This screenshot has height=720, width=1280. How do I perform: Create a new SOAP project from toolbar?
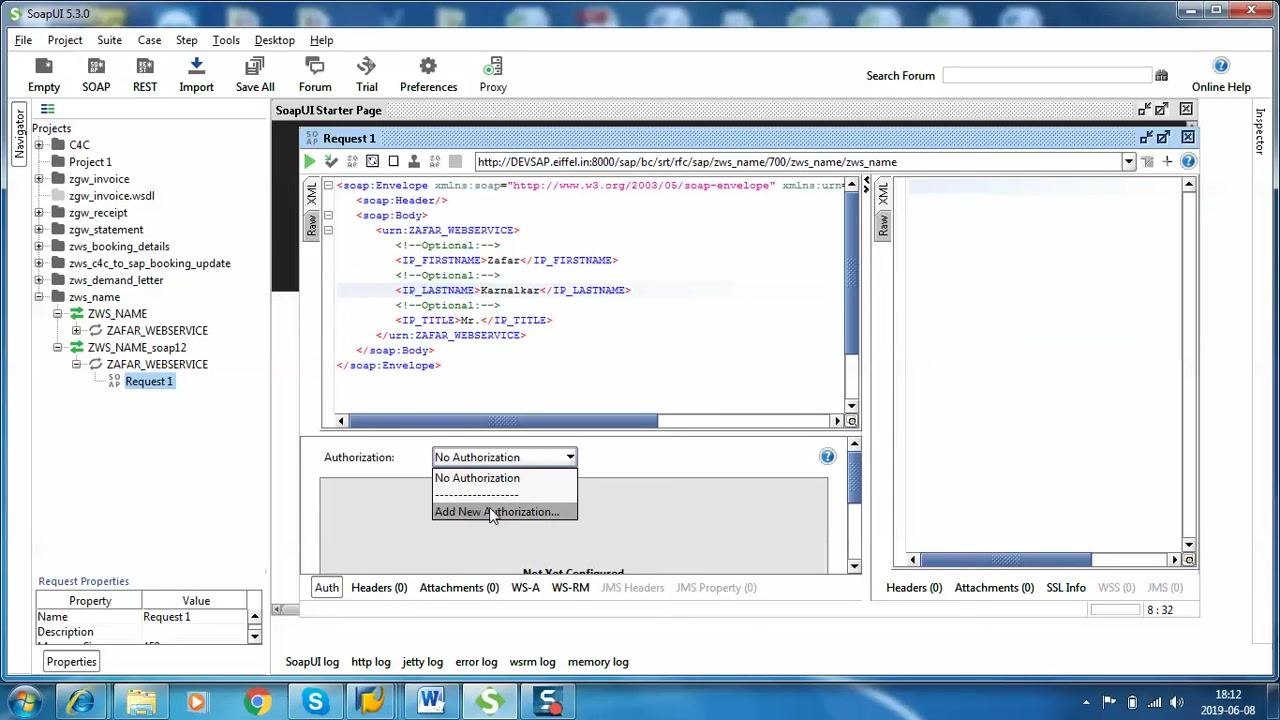coord(96,66)
